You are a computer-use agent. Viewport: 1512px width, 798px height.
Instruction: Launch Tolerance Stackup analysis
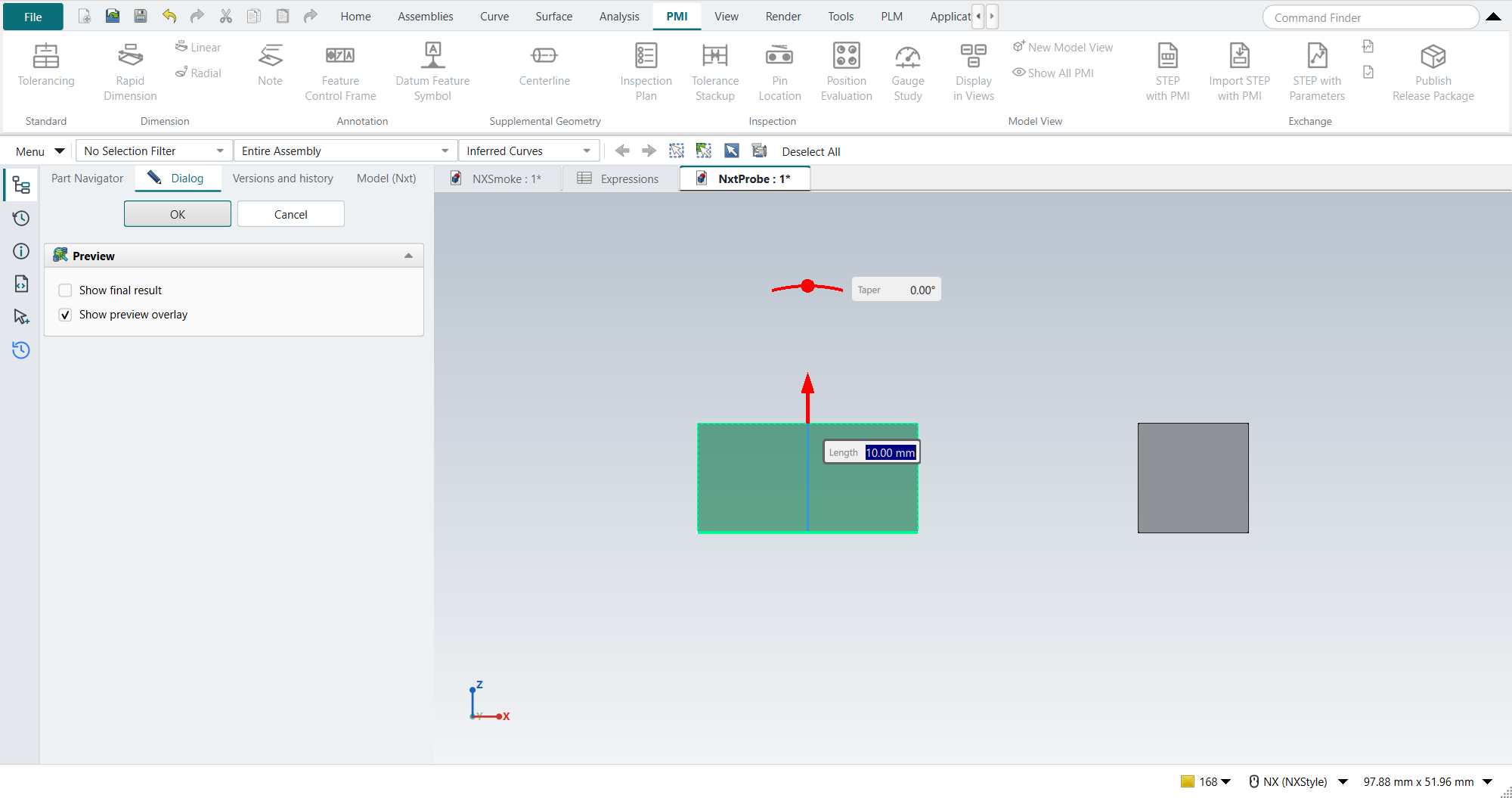click(715, 72)
